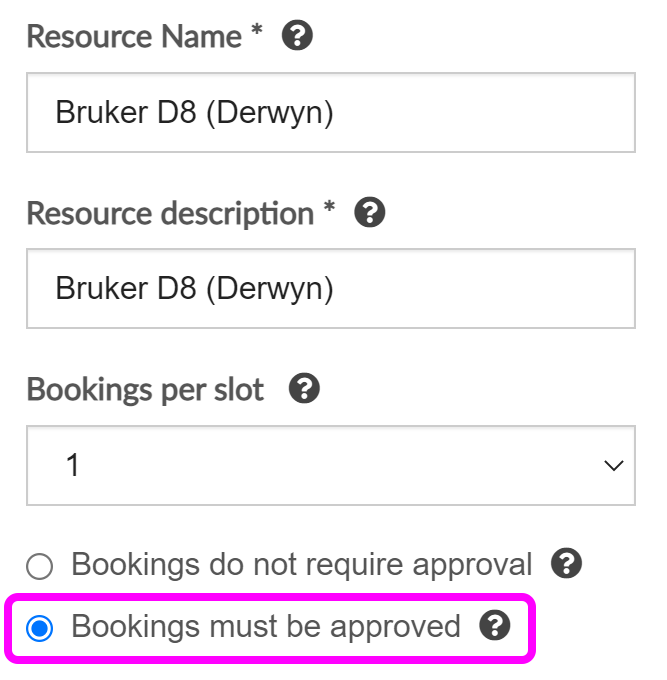Click help icon next to Resource description
Viewport: 667px width, 680px height.
point(370,213)
